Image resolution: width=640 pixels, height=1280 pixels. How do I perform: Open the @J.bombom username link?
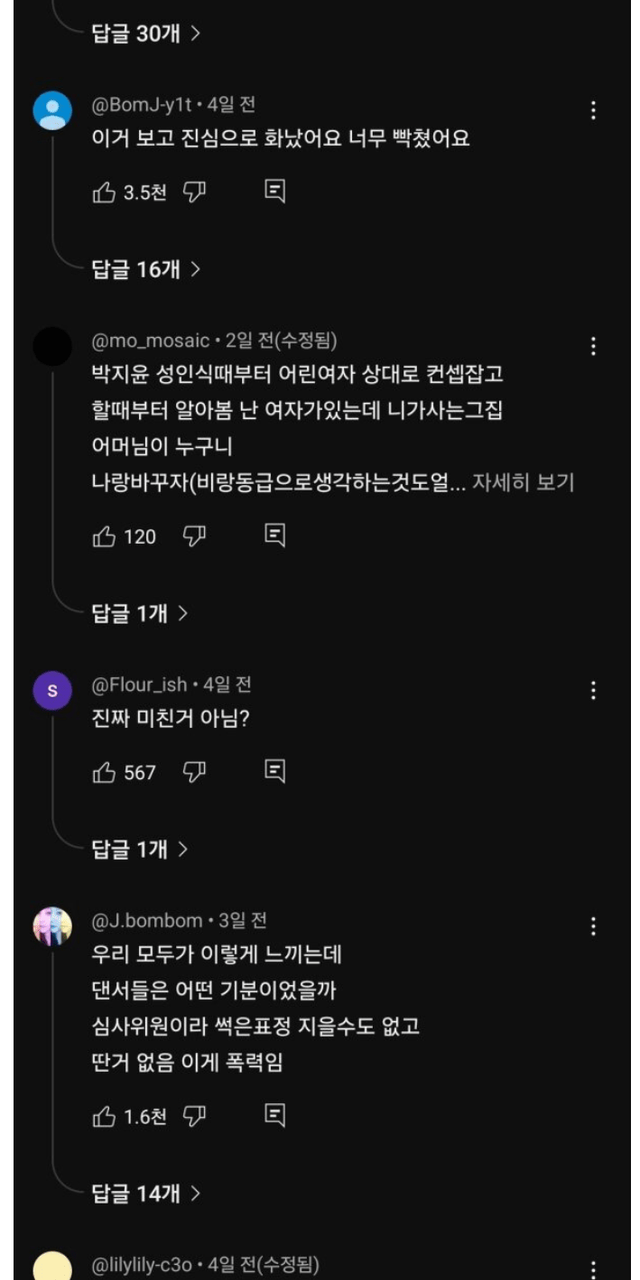[150, 920]
